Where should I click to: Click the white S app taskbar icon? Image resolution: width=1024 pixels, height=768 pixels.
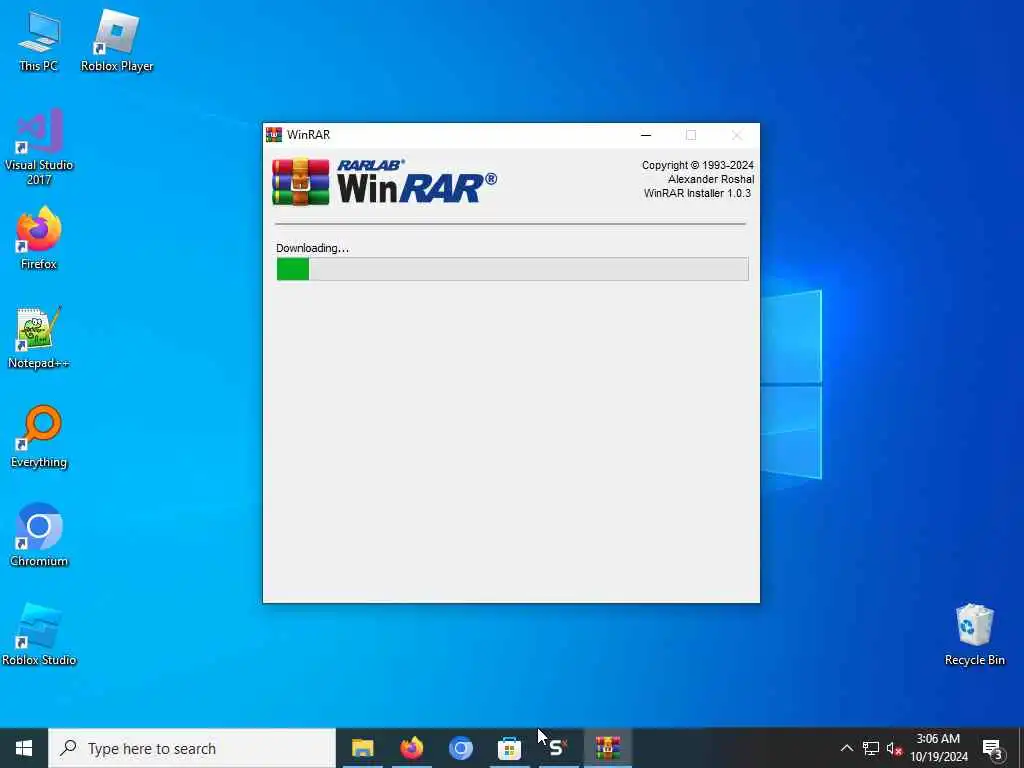[558, 748]
